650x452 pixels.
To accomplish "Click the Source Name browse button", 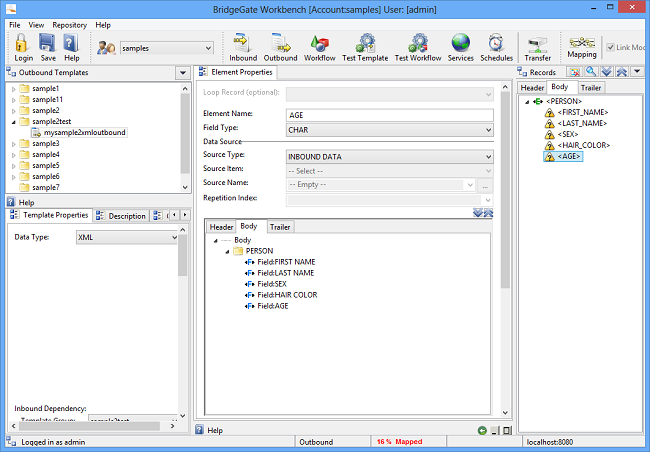I will tap(485, 186).
